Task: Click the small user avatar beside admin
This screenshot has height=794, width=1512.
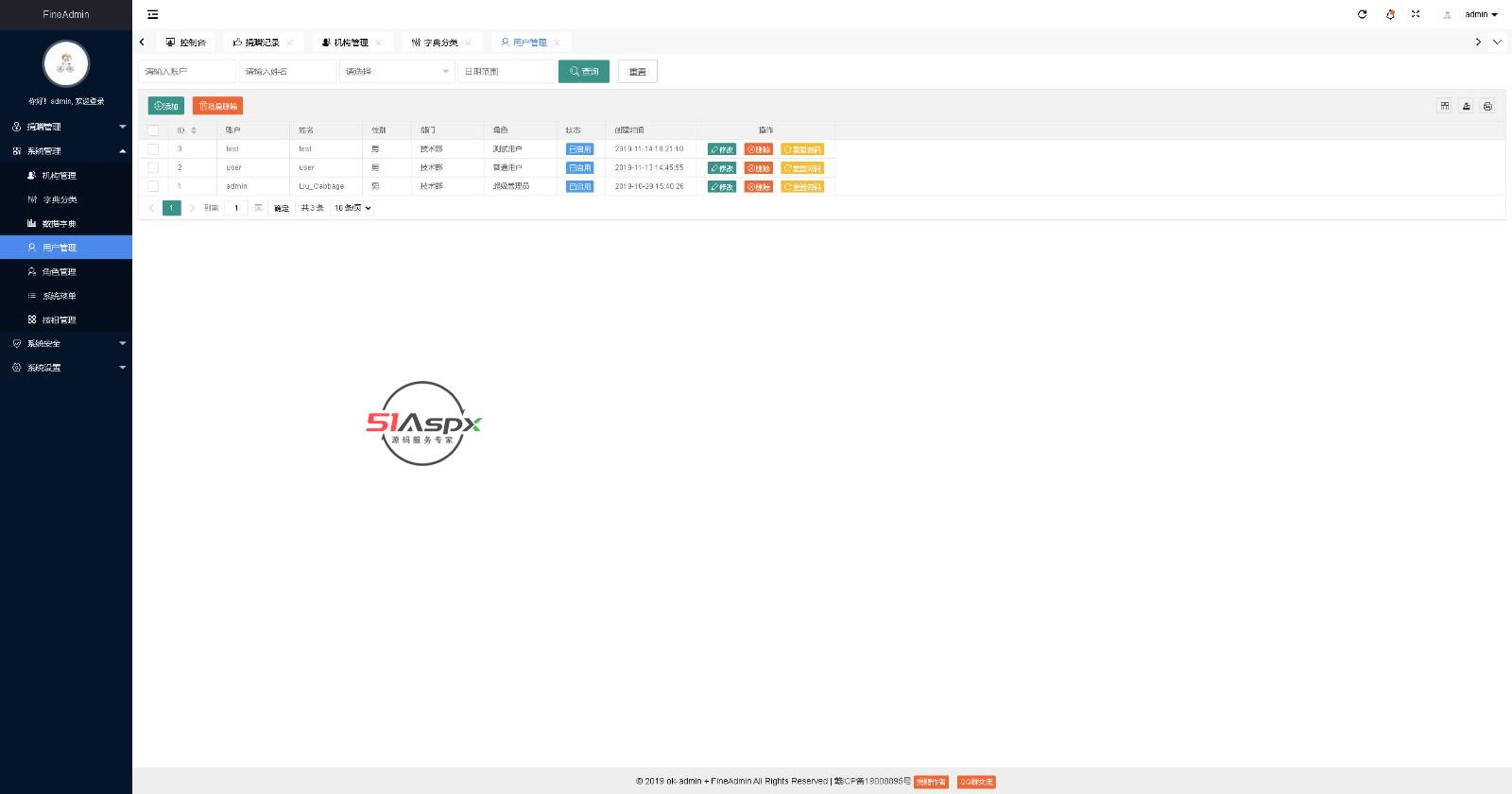Action: point(1447,14)
